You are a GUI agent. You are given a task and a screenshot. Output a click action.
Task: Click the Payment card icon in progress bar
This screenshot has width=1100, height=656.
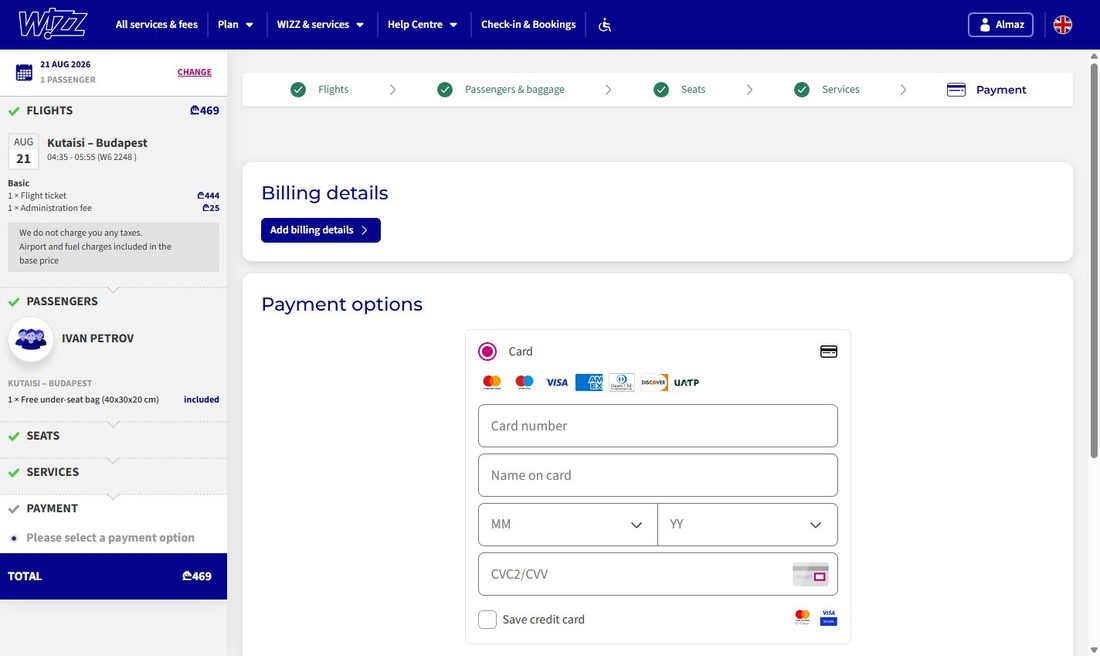click(956, 90)
